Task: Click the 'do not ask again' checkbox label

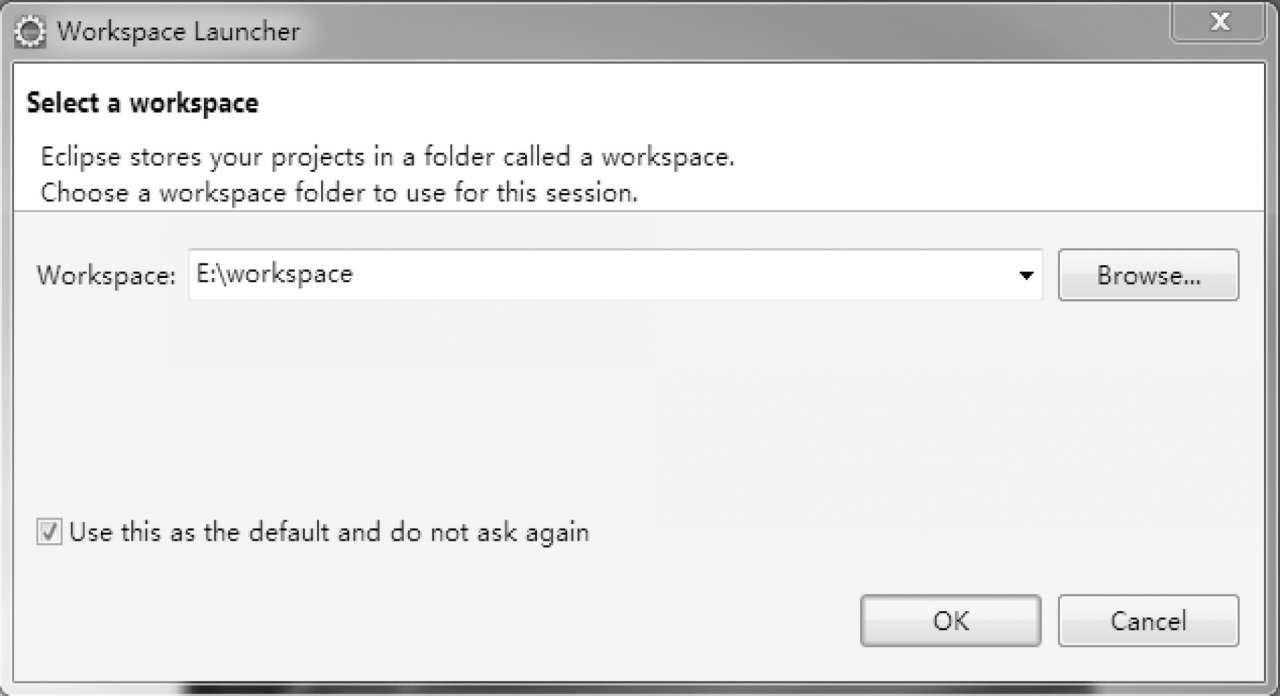Action: coord(329,532)
